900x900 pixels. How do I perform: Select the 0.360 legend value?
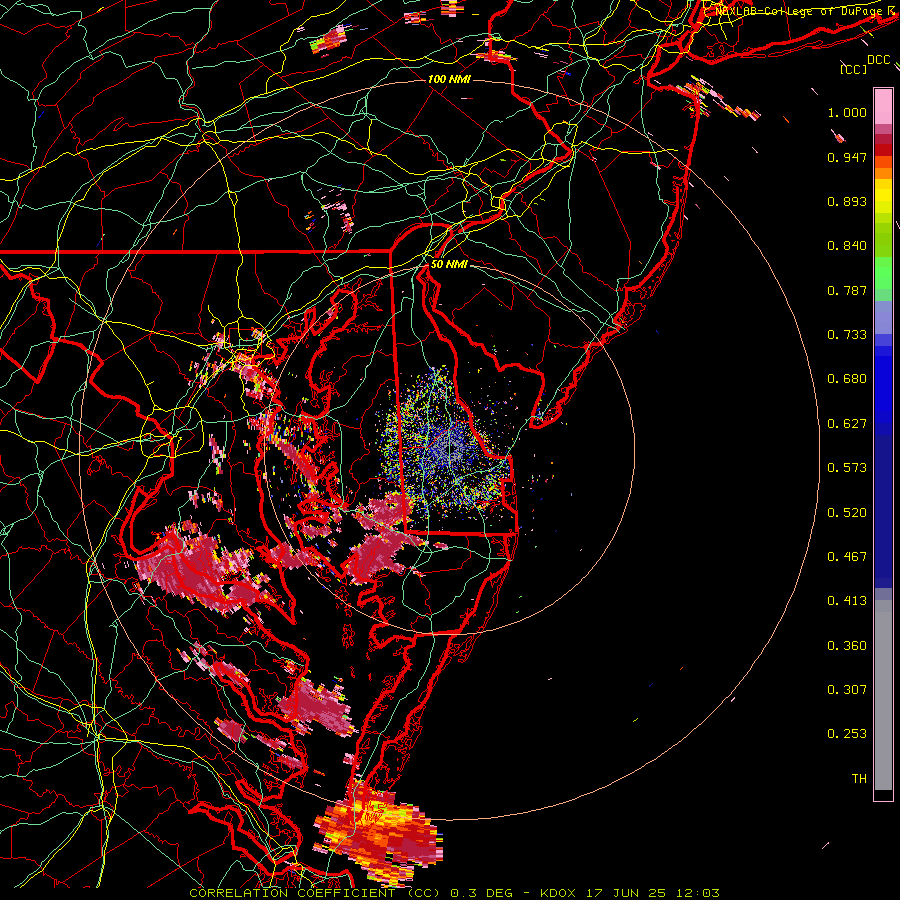847,646
